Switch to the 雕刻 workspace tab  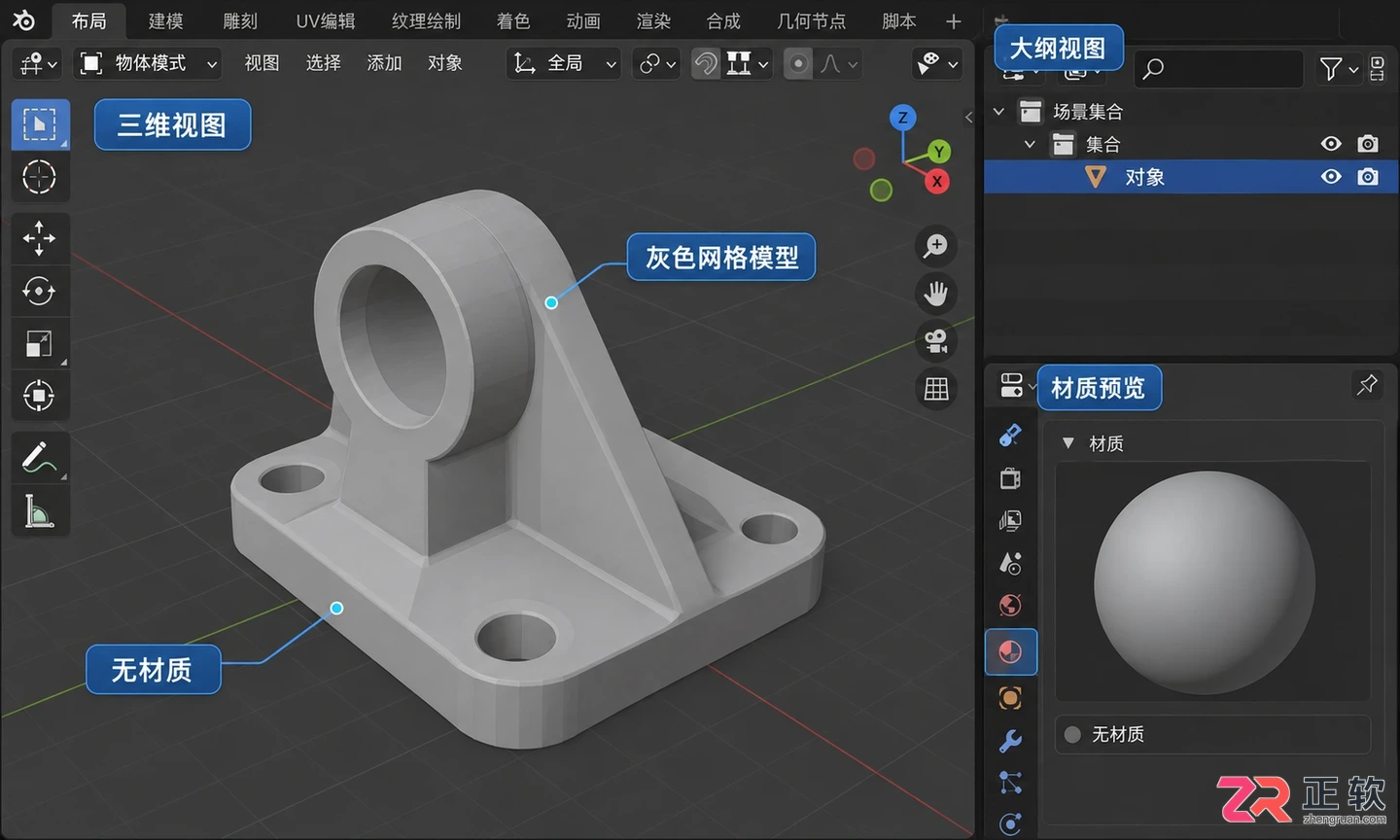tap(240, 20)
